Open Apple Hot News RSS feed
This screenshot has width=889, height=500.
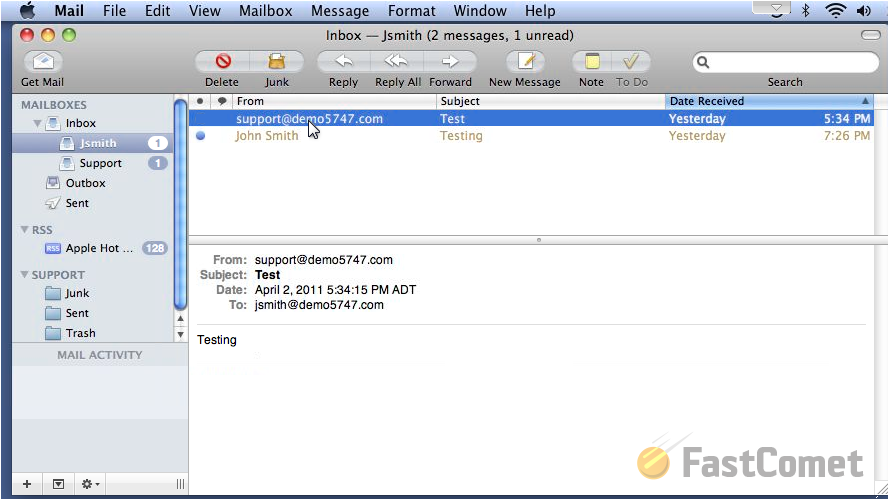click(x=91, y=248)
